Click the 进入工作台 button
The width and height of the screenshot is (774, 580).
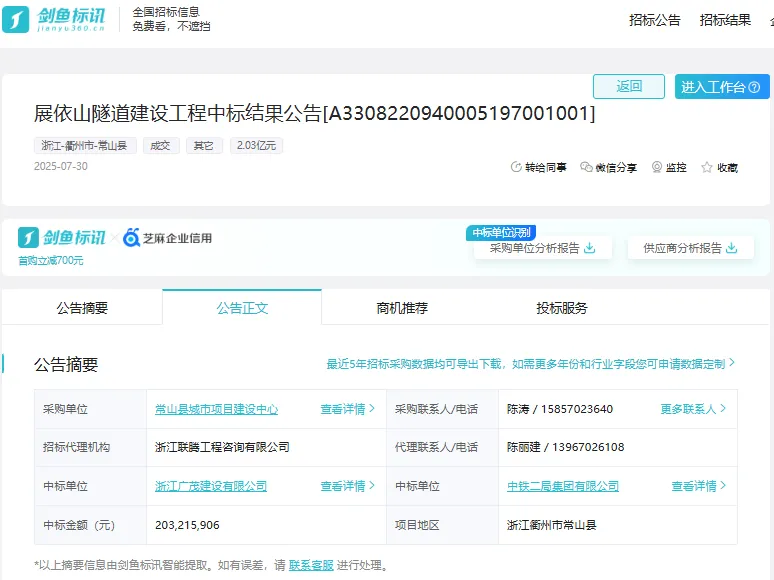click(x=721, y=87)
